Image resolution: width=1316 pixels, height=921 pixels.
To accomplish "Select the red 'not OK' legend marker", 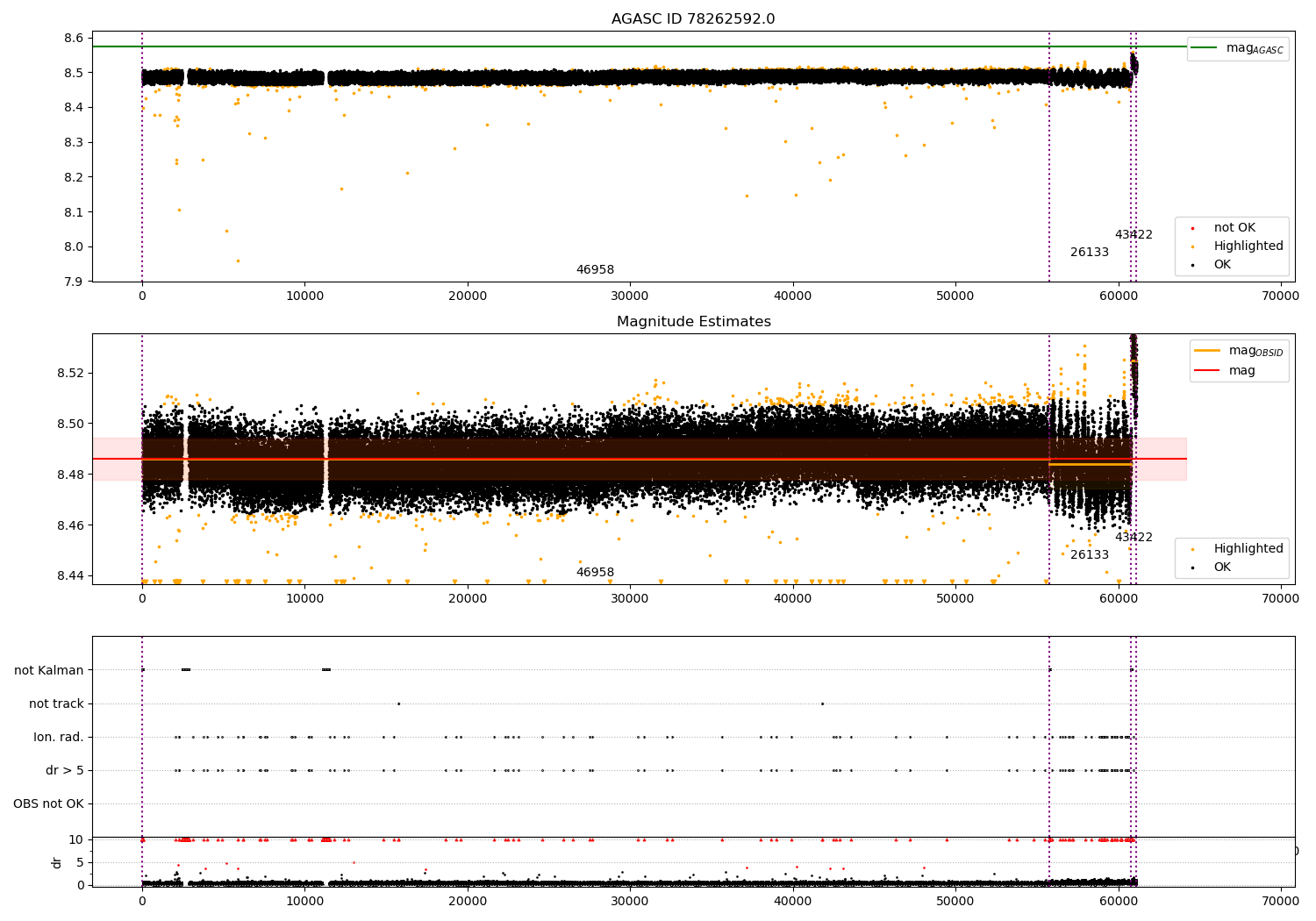I will pos(1192,228).
